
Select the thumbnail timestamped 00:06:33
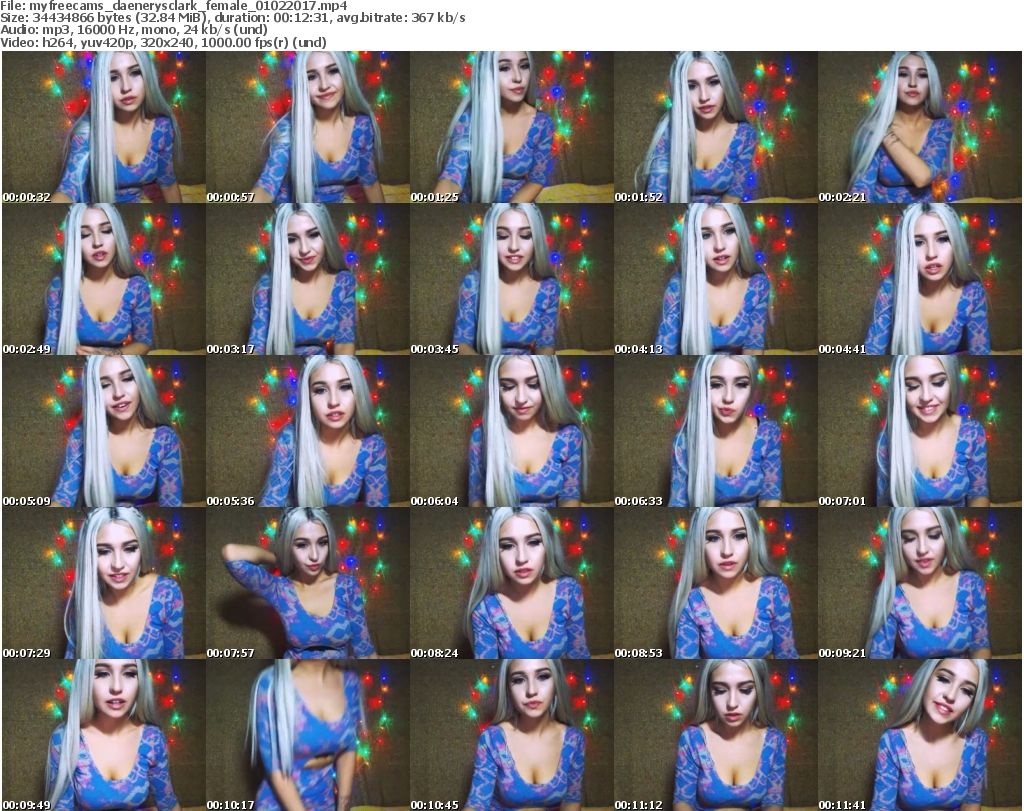point(716,431)
